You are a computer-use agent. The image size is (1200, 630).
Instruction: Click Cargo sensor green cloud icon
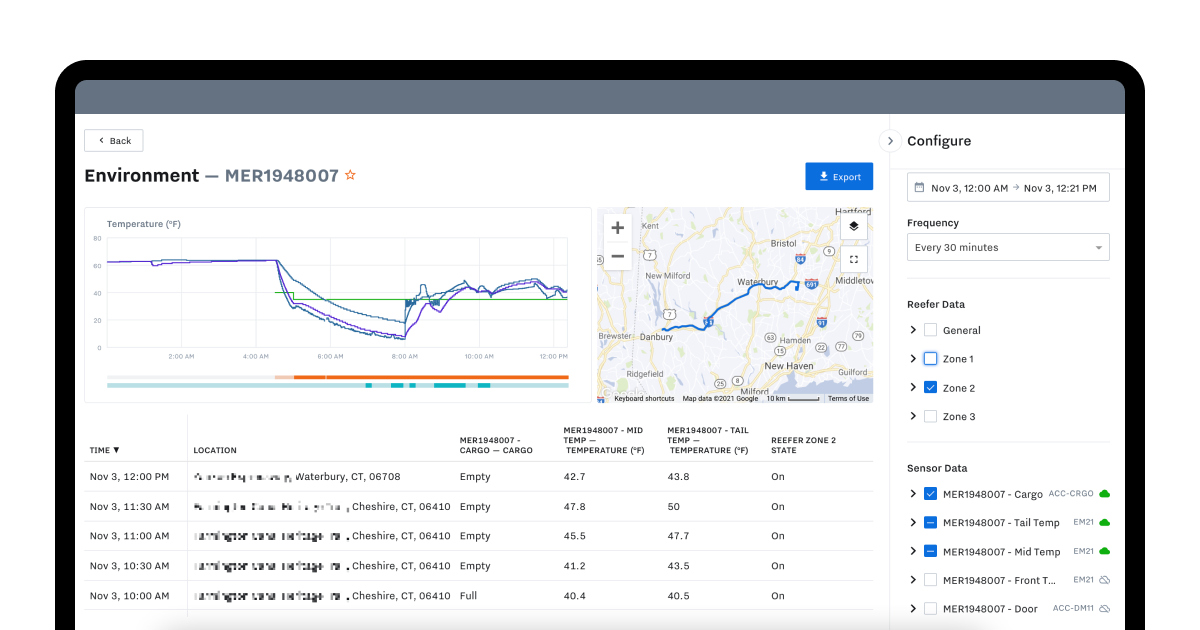(x=1104, y=493)
